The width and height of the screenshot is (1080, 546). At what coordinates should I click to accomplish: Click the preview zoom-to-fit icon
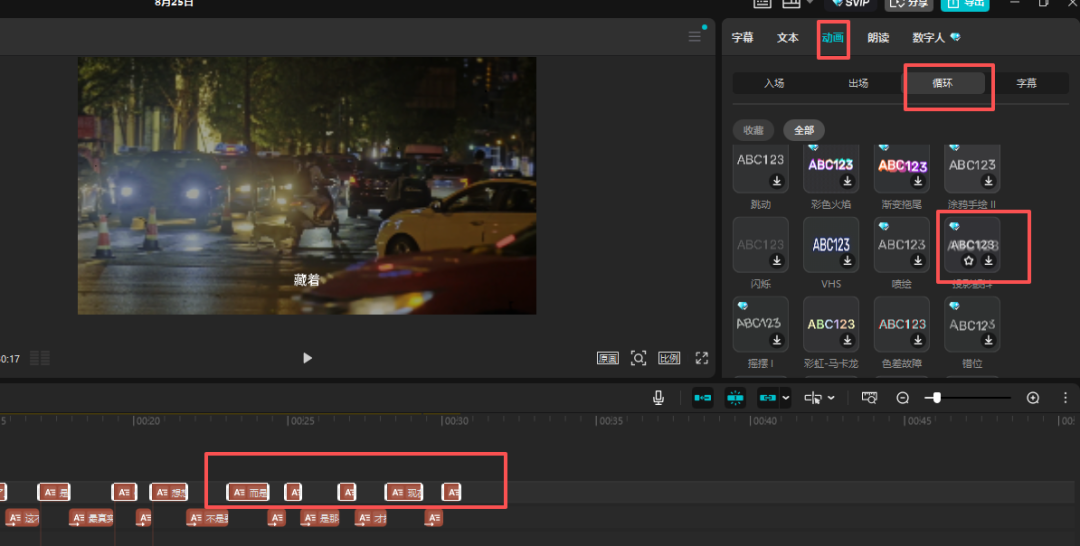639,358
